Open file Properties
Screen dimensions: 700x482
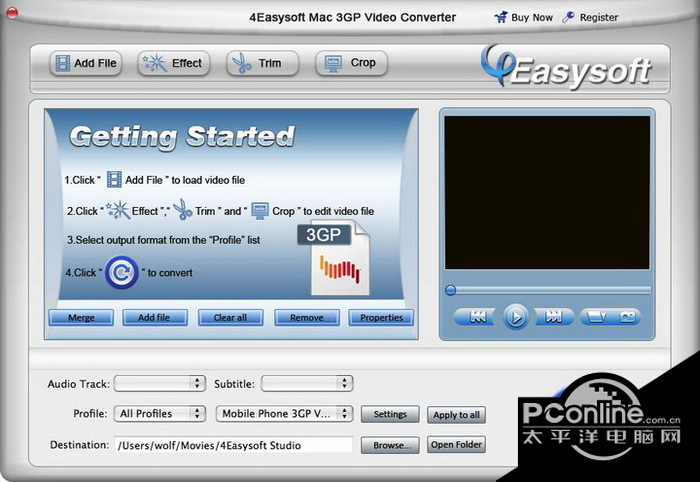point(381,317)
